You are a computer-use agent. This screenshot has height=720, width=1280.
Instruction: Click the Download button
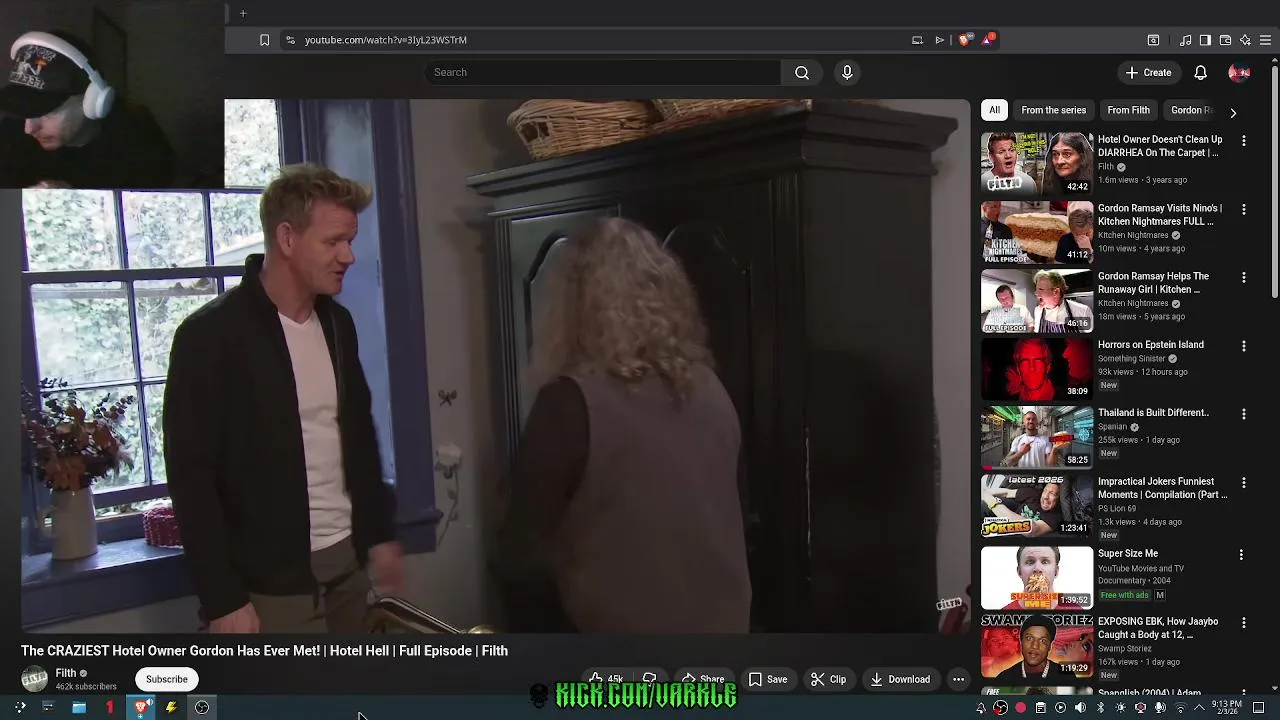pos(900,679)
